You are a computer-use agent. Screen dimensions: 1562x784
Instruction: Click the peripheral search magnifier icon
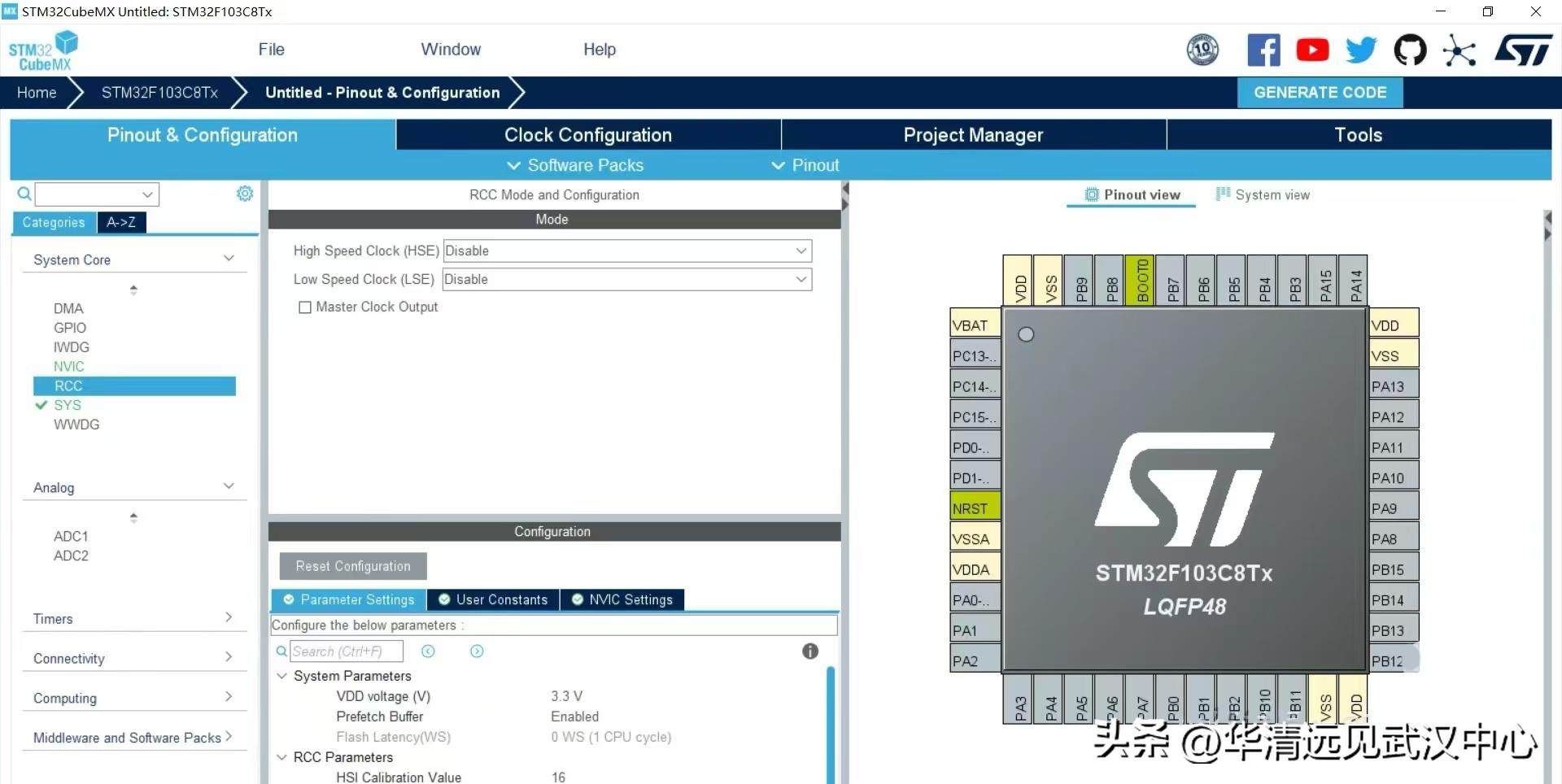tap(24, 194)
